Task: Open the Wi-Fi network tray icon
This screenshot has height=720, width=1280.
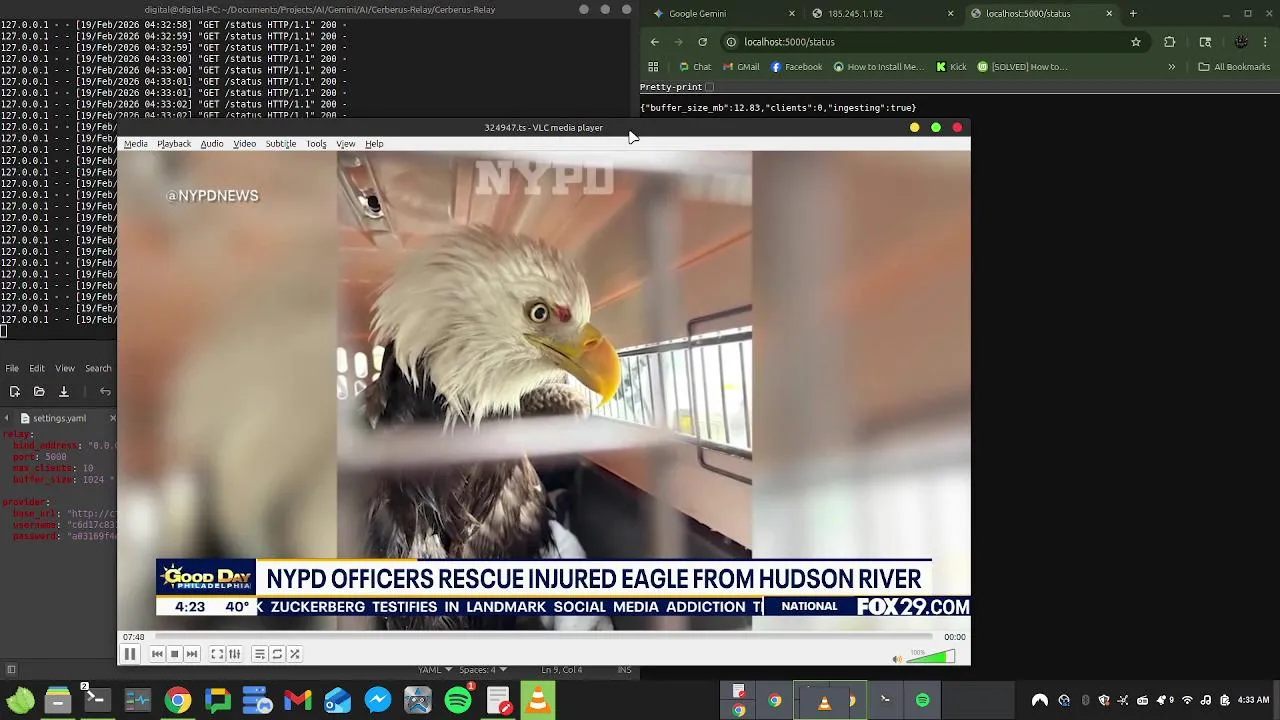Action: (x=1187, y=700)
